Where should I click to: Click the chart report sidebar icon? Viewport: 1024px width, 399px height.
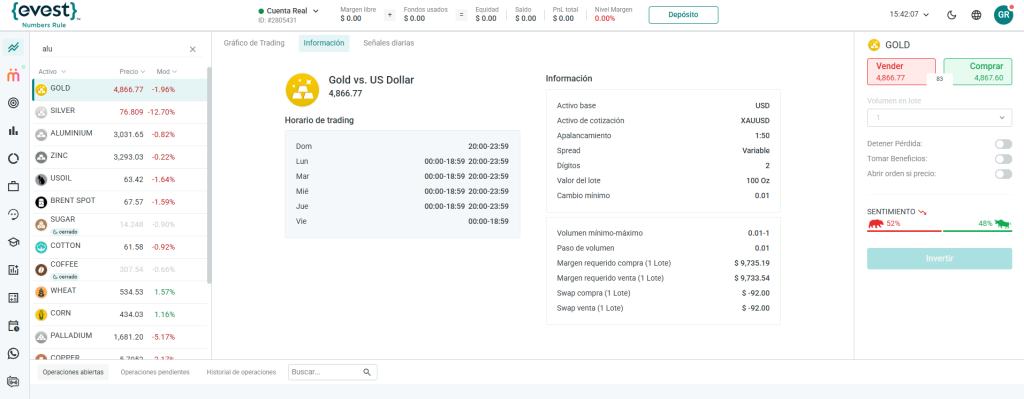coord(13,270)
